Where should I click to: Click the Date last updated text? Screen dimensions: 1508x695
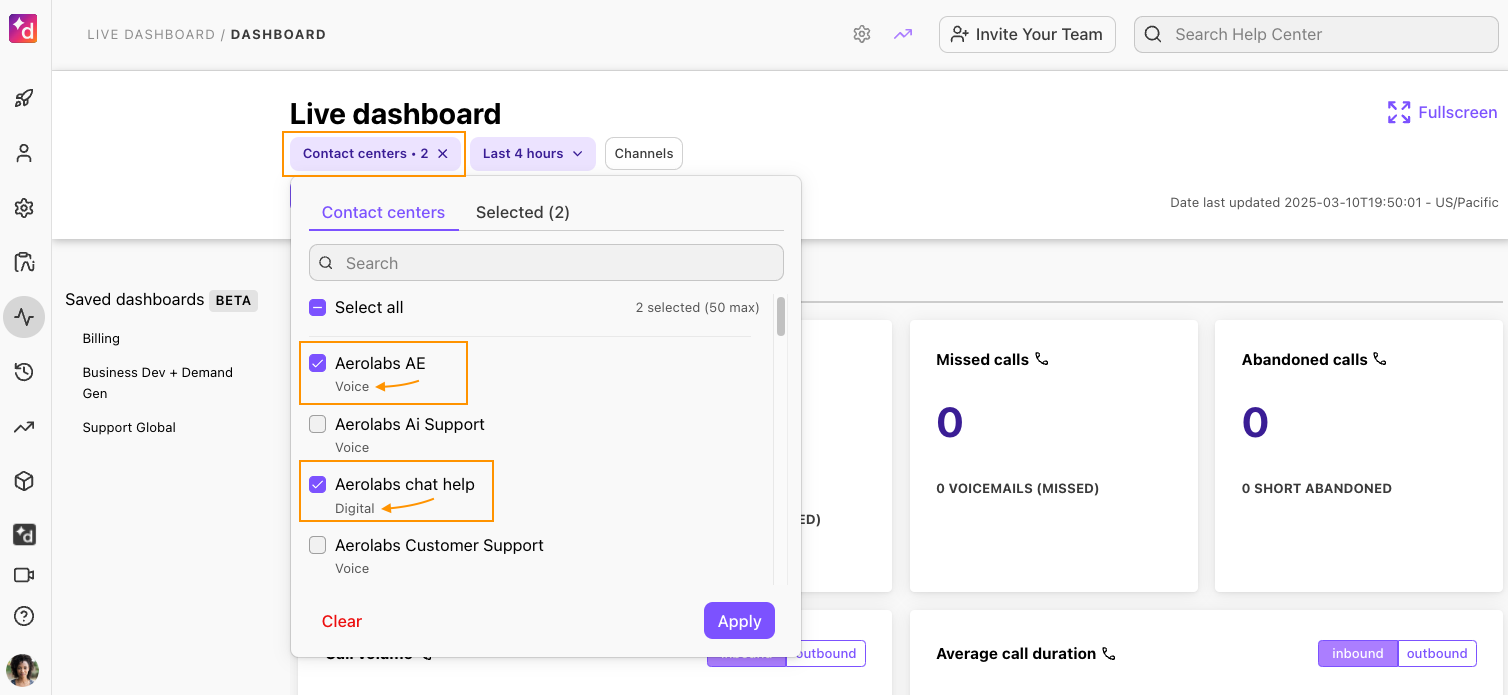(1334, 203)
